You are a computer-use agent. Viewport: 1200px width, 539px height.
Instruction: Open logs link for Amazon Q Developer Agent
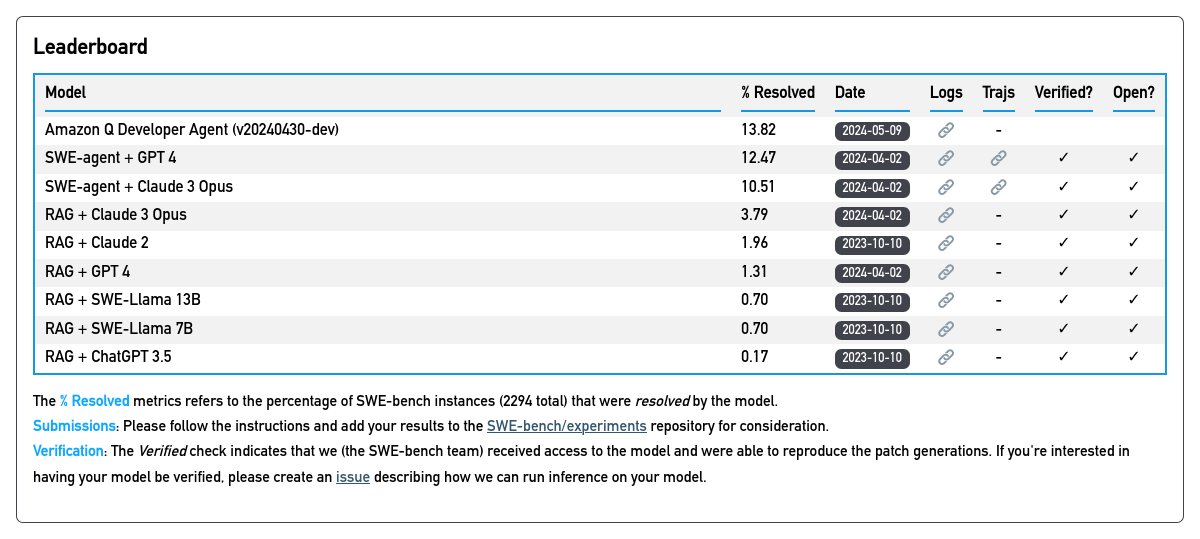(946, 130)
